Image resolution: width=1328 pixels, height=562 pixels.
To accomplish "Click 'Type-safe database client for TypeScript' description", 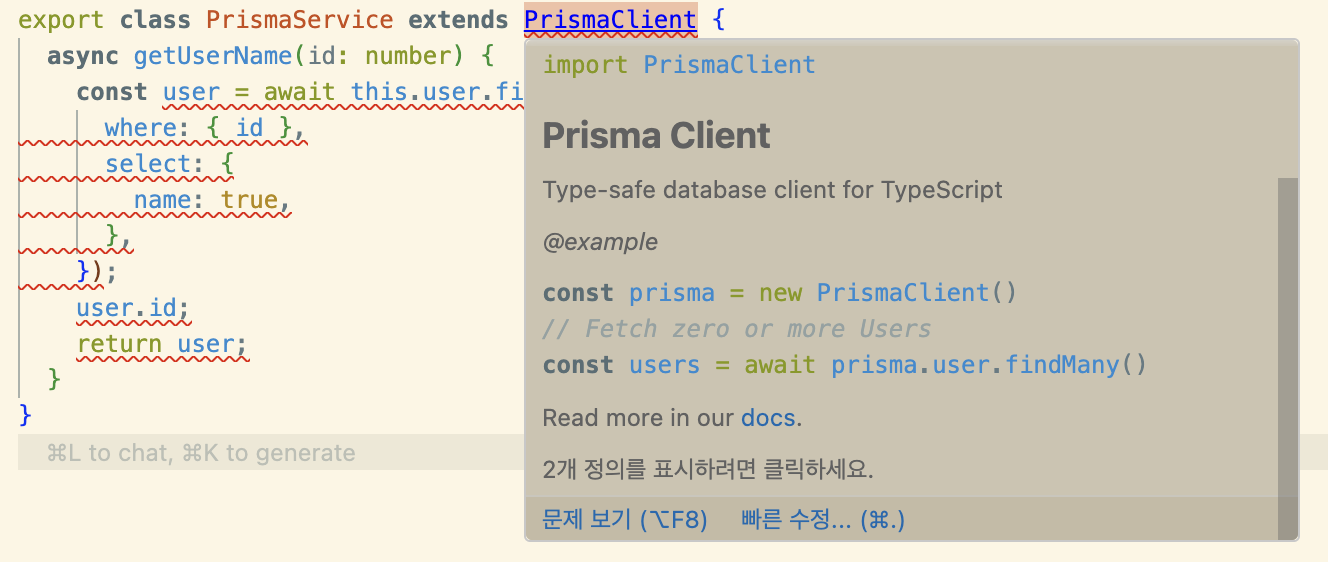I will click(772, 190).
